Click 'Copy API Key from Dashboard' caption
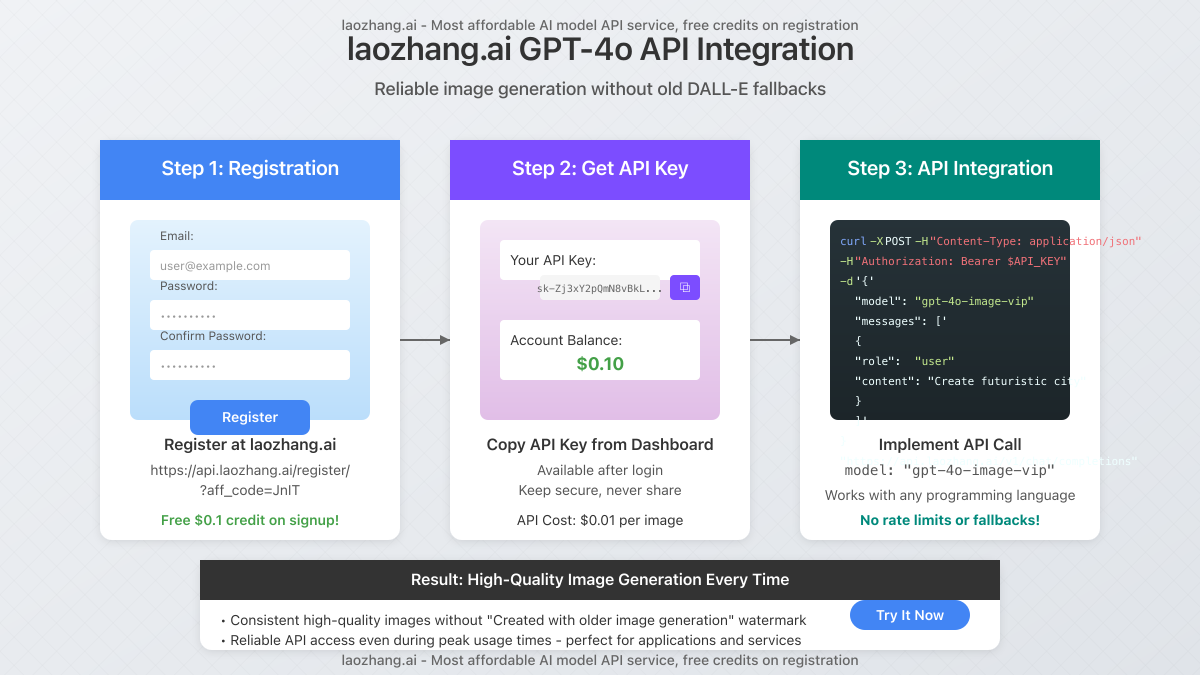Screen dimensions: 1200x675 tap(600, 445)
